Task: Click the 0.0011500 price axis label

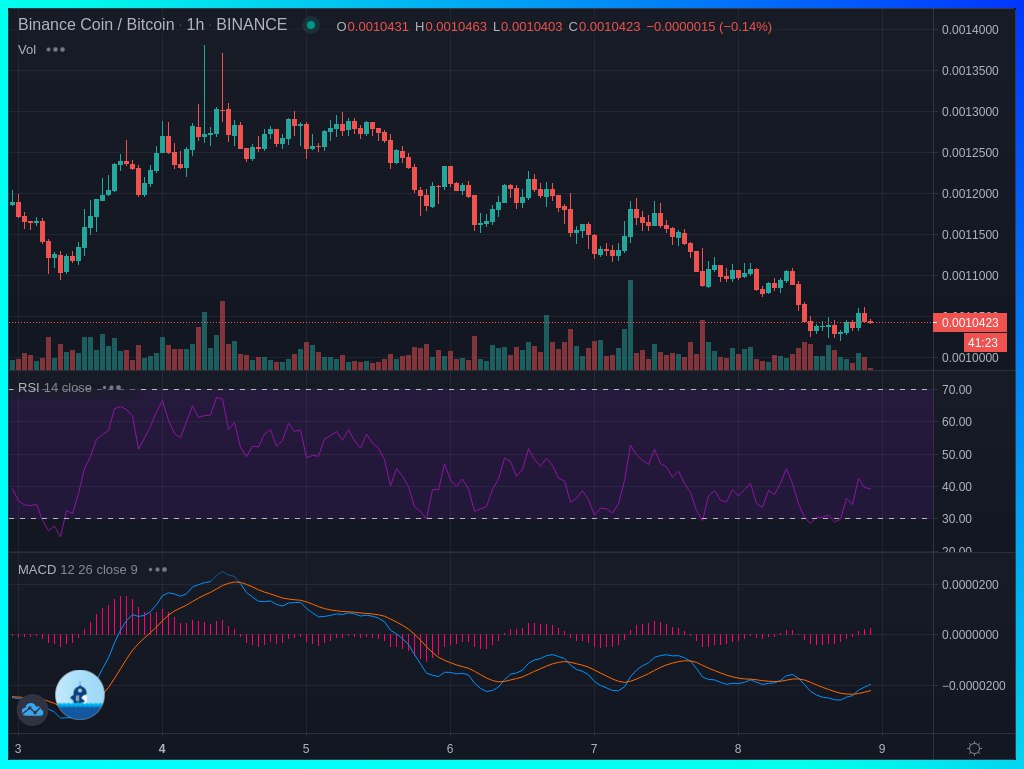Action: point(970,234)
